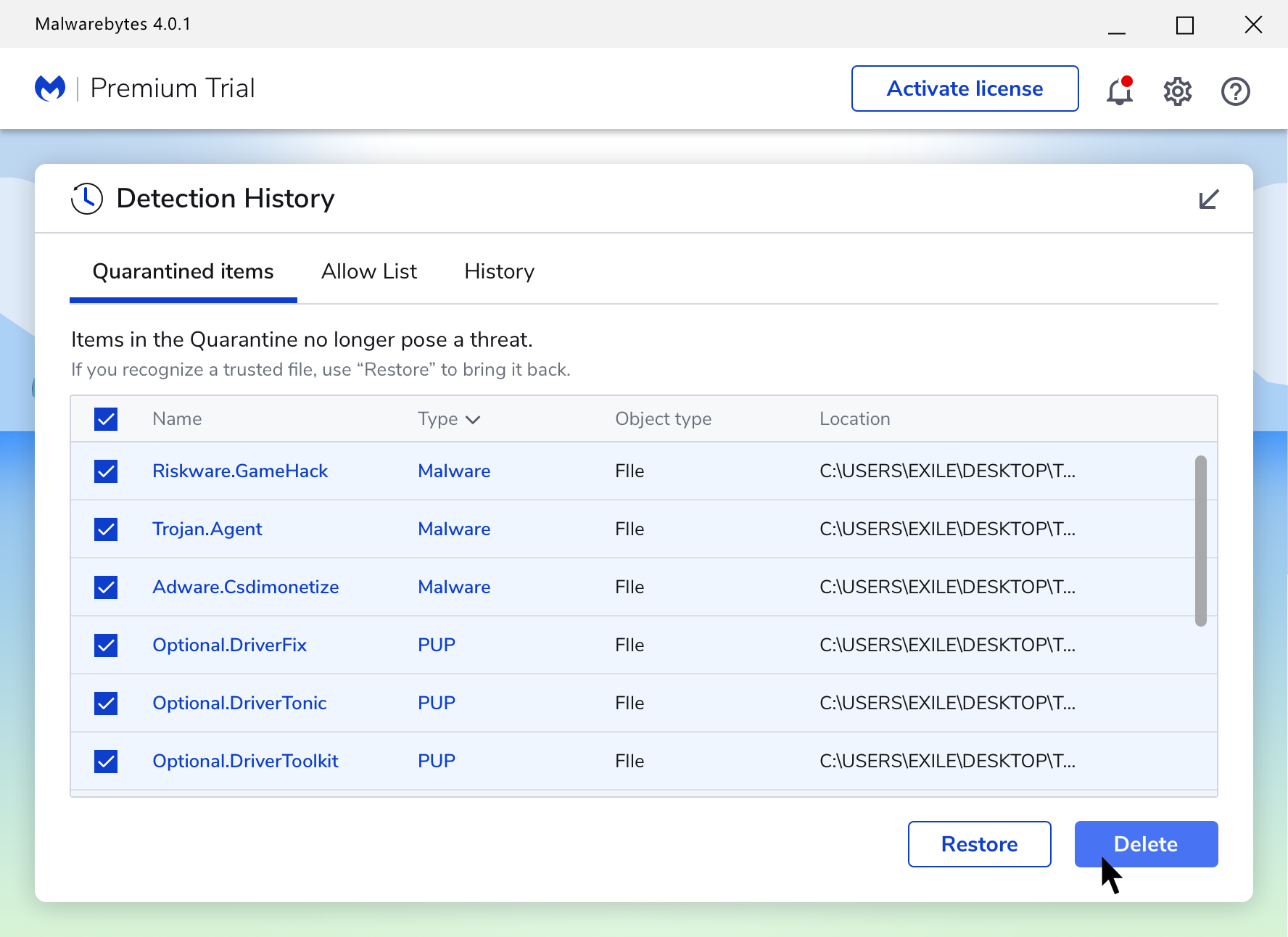This screenshot has height=937, width=1288.
Task: Click PUP type in Optional.DriverToolkit row
Action: (437, 761)
